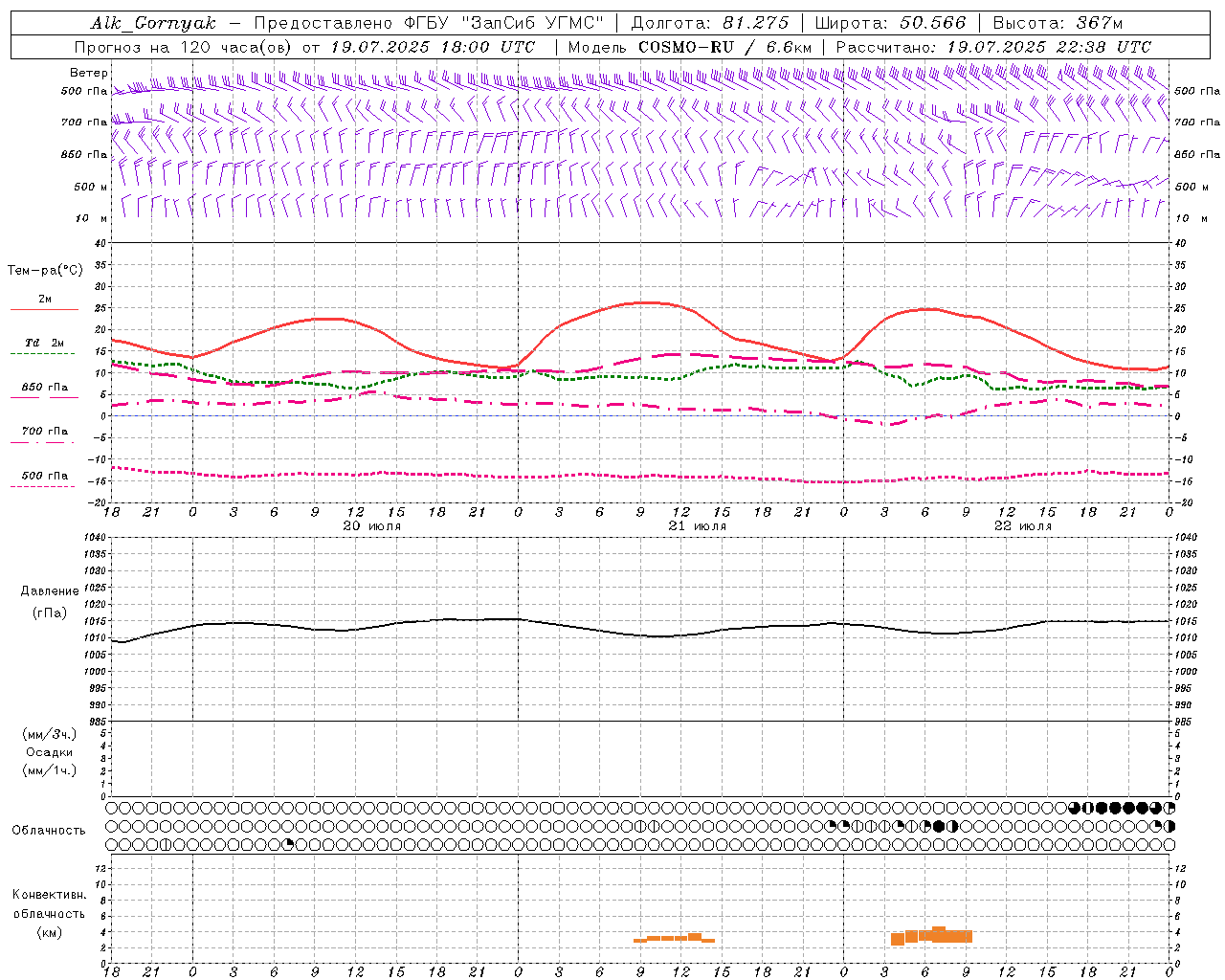Click the 'Конвективн.' convective cloud label
The image size is (1225, 980).
49,894
